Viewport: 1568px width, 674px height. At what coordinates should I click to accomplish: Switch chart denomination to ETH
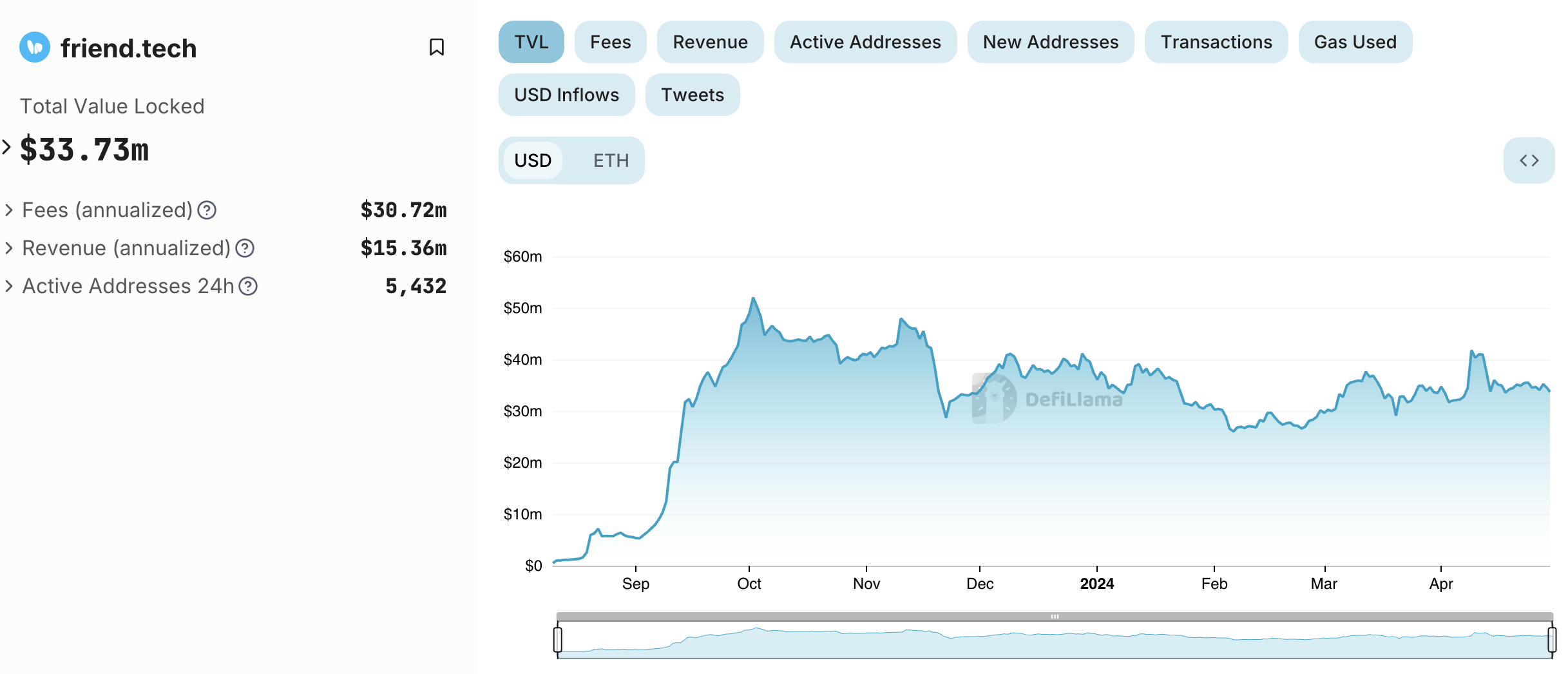611,160
